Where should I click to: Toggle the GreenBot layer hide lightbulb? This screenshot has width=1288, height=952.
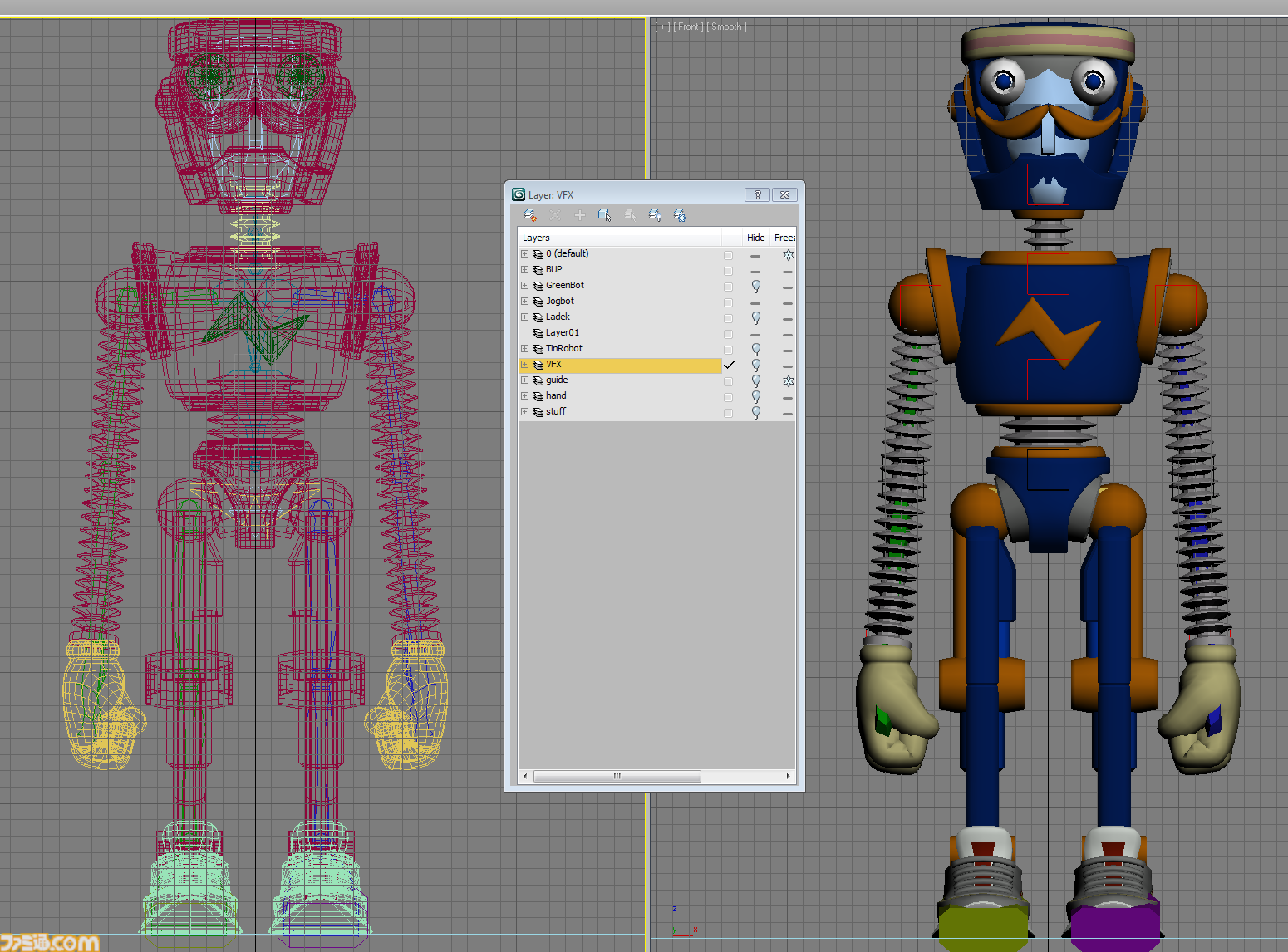tap(756, 286)
